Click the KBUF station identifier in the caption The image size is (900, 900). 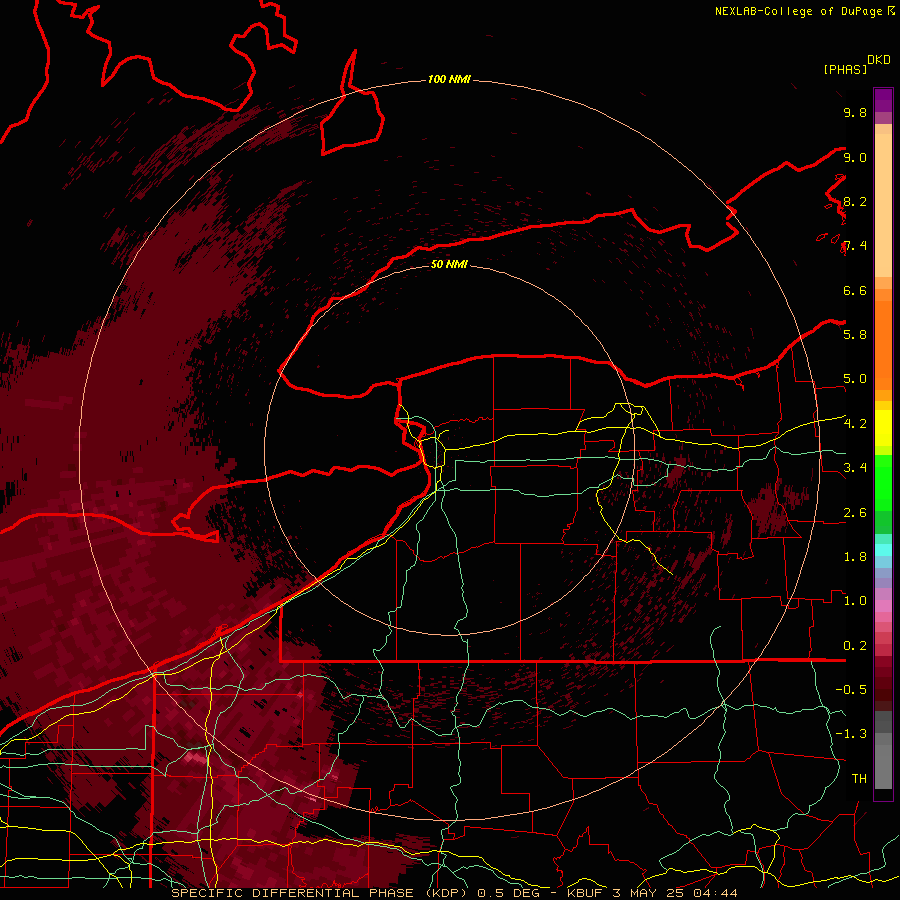[x=585, y=893]
